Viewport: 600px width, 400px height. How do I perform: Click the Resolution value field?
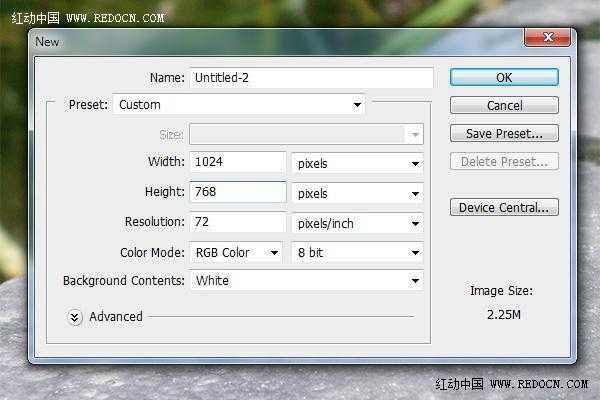(x=239, y=222)
